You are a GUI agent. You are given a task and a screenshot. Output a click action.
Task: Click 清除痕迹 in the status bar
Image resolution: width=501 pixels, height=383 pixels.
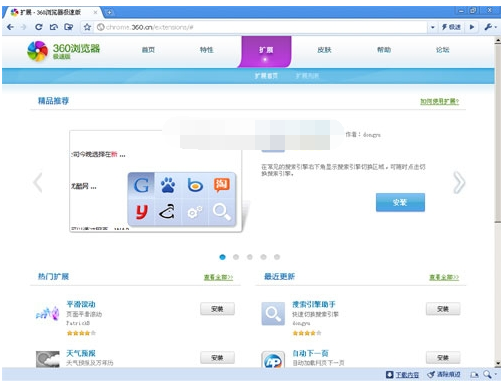click(x=444, y=375)
